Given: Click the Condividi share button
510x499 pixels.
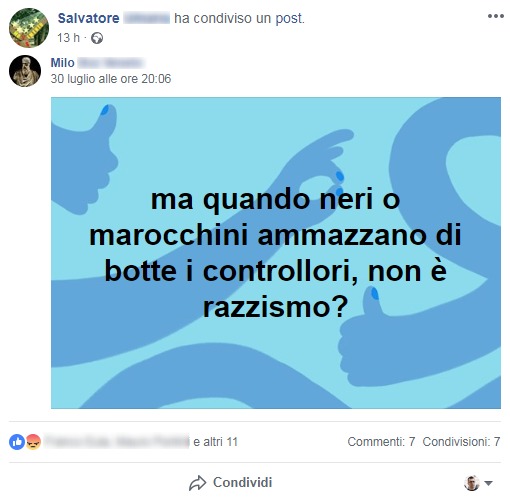Looking at the screenshot, I should point(231,483).
